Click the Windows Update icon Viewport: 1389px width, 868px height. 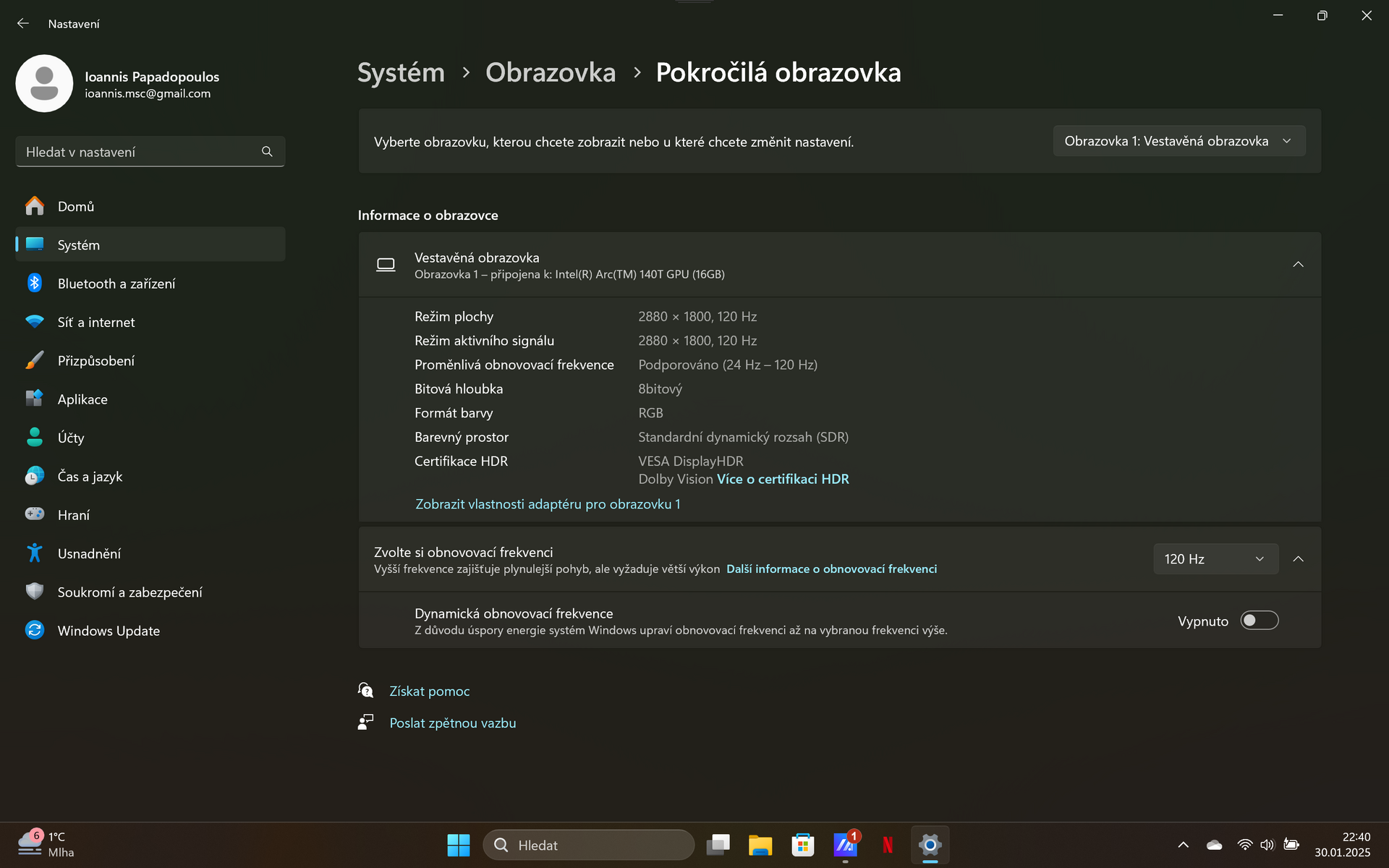coord(34,629)
